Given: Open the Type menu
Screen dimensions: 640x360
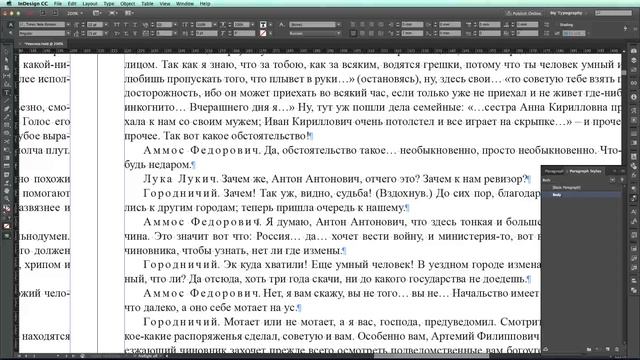Looking at the screenshot, I should pos(109,3).
